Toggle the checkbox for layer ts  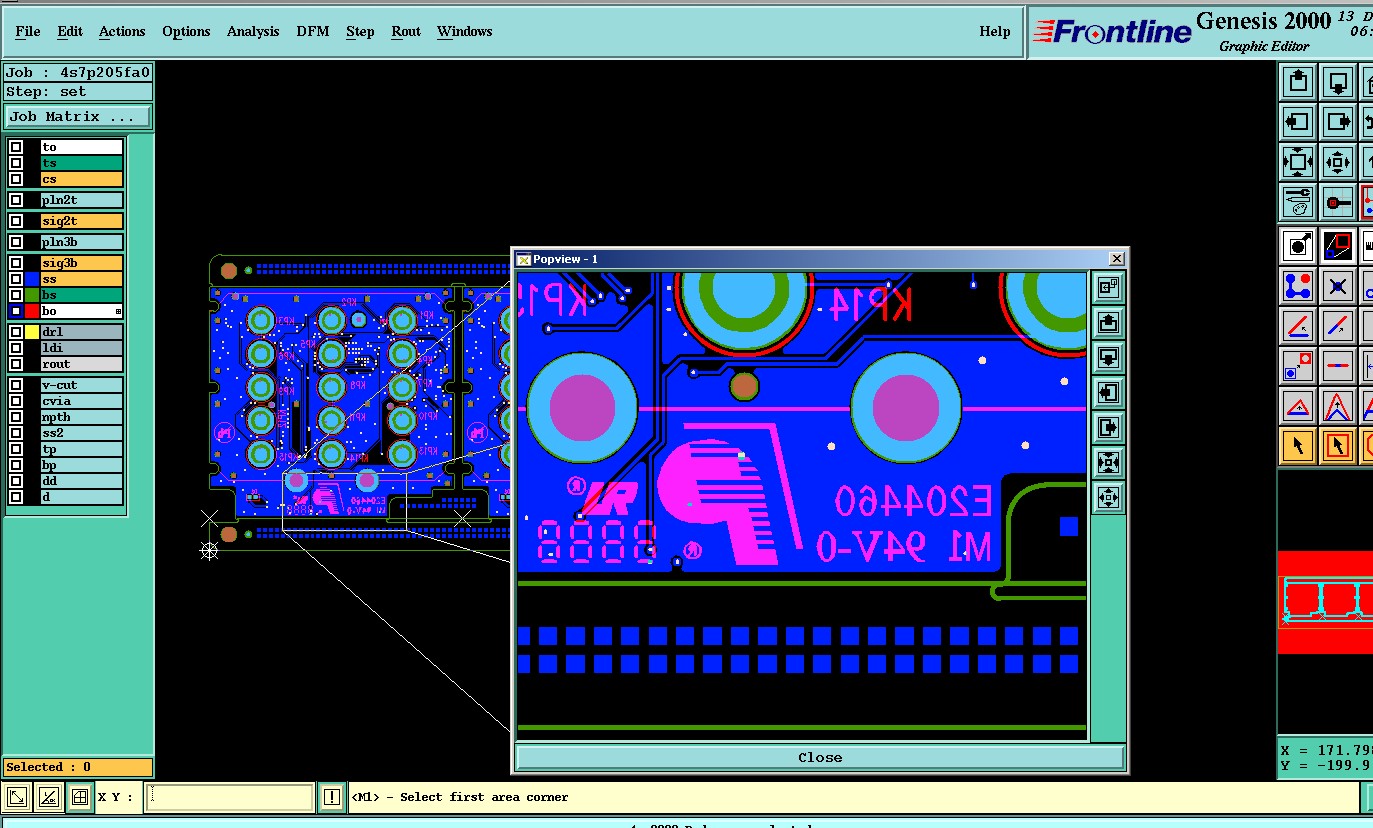coord(16,163)
